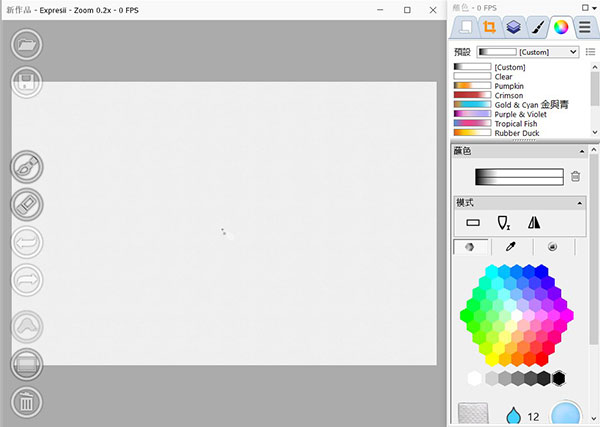Open the hamburger menu tab
The width and height of the screenshot is (600, 427).
pyautogui.click(x=584, y=28)
